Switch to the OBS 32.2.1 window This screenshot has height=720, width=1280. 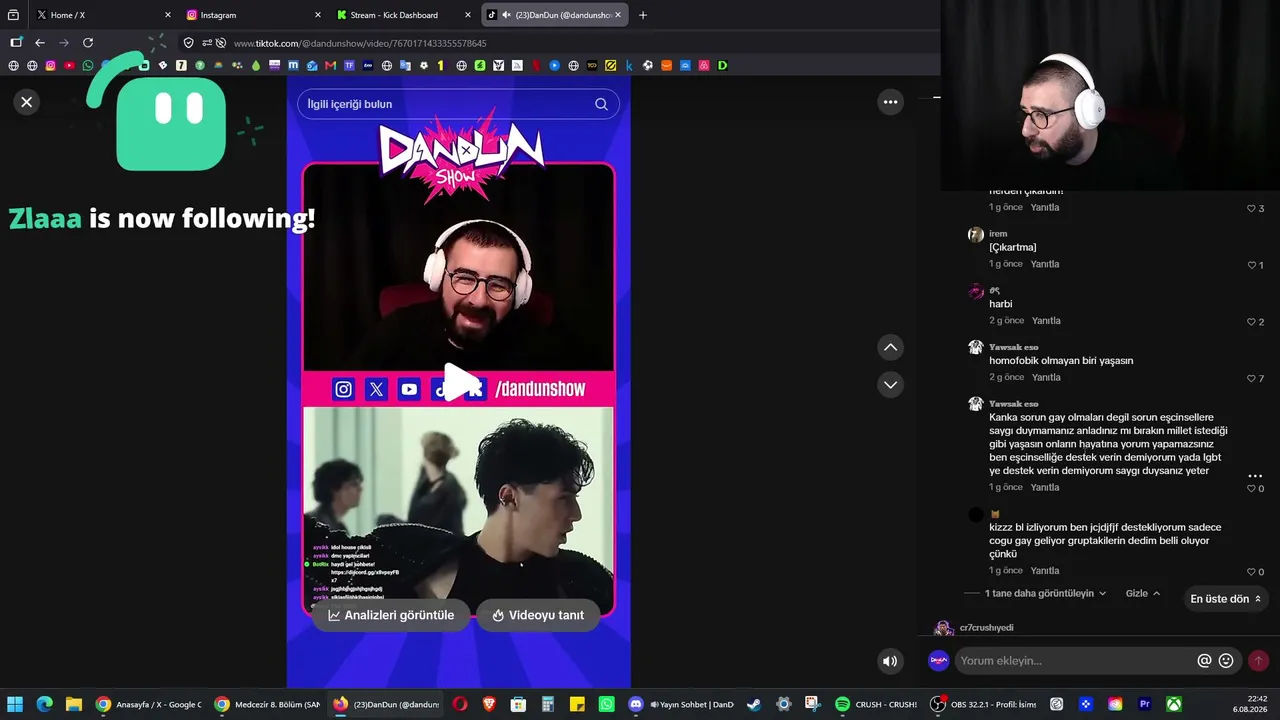tap(983, 704)
